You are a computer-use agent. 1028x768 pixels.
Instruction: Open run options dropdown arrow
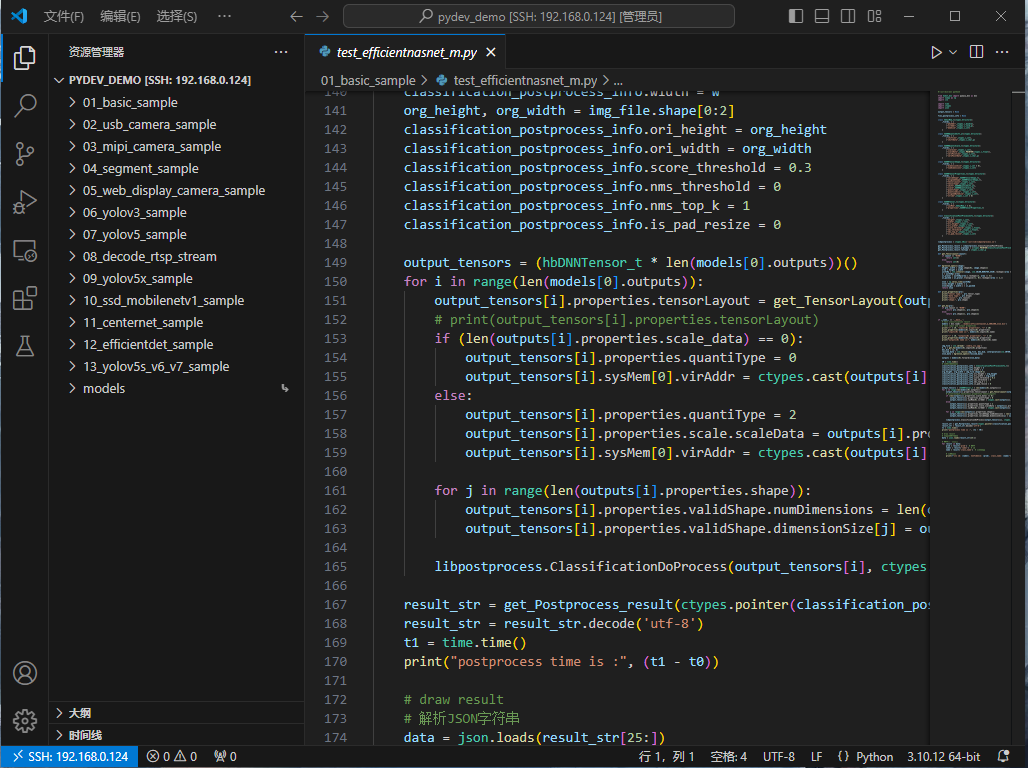[953, 52]
